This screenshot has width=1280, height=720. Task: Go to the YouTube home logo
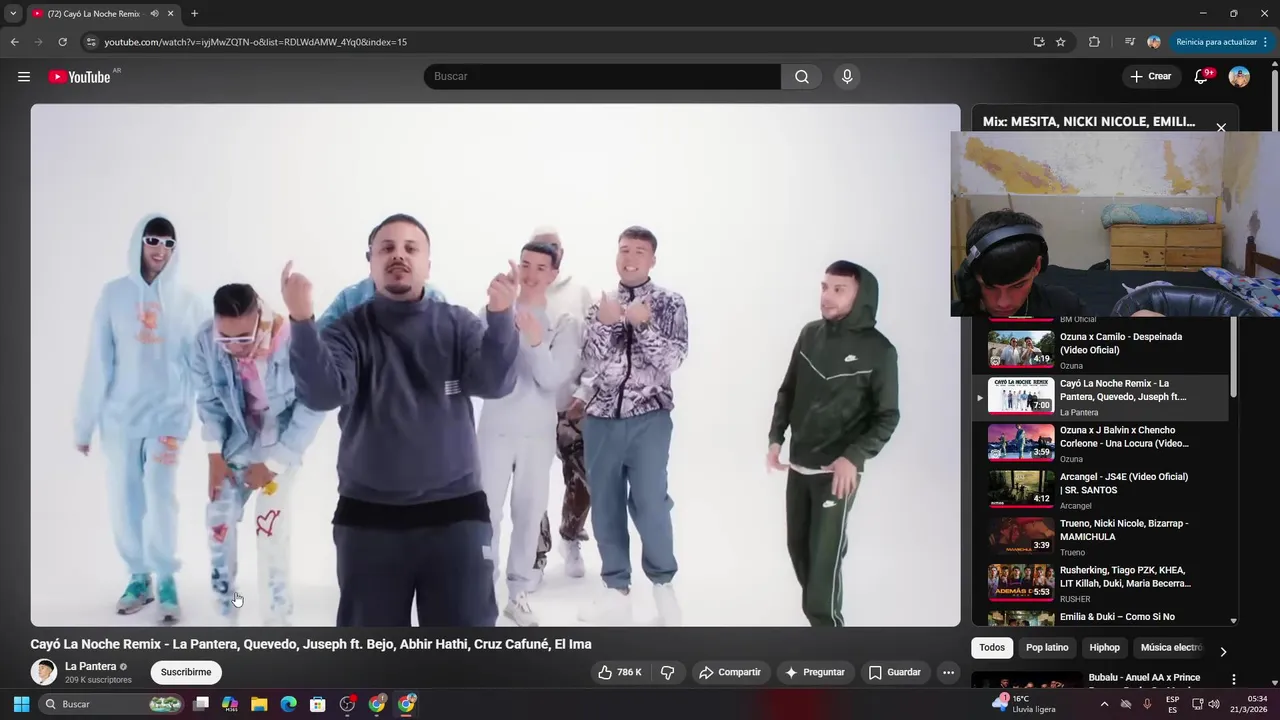(x=79, y=77)
